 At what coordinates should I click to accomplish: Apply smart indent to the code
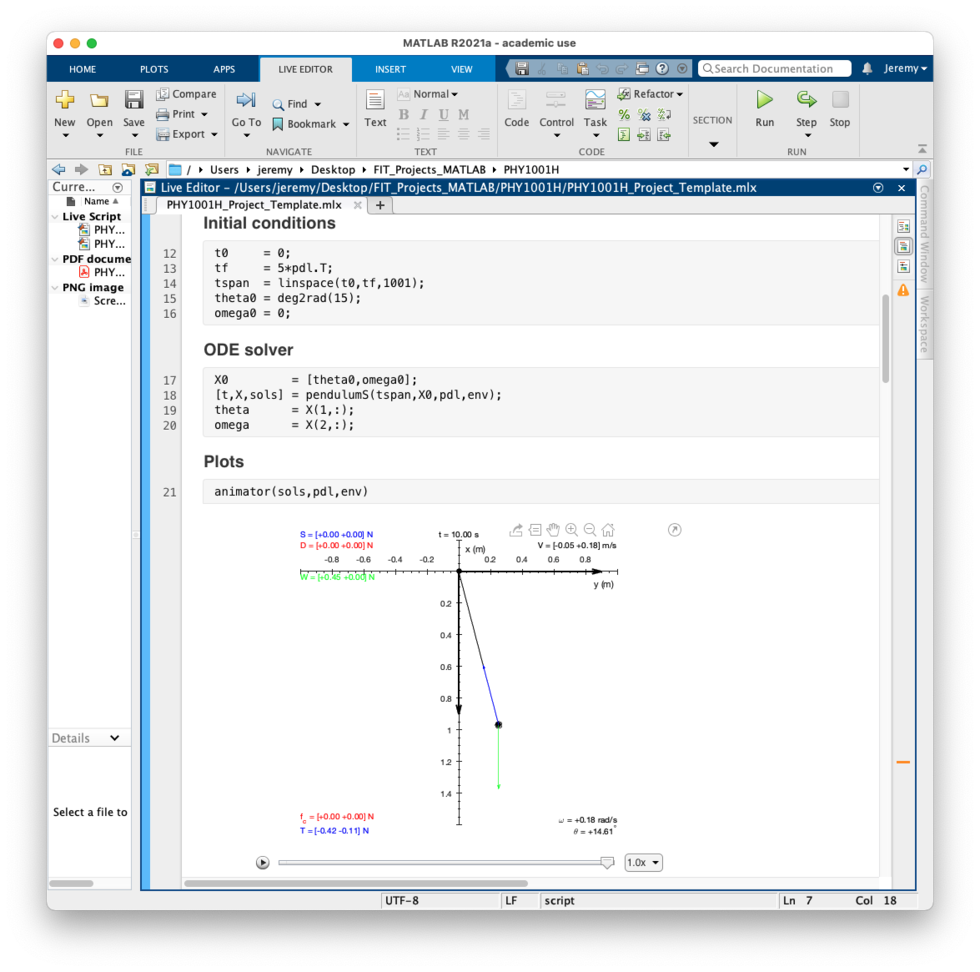click(623, 134)
